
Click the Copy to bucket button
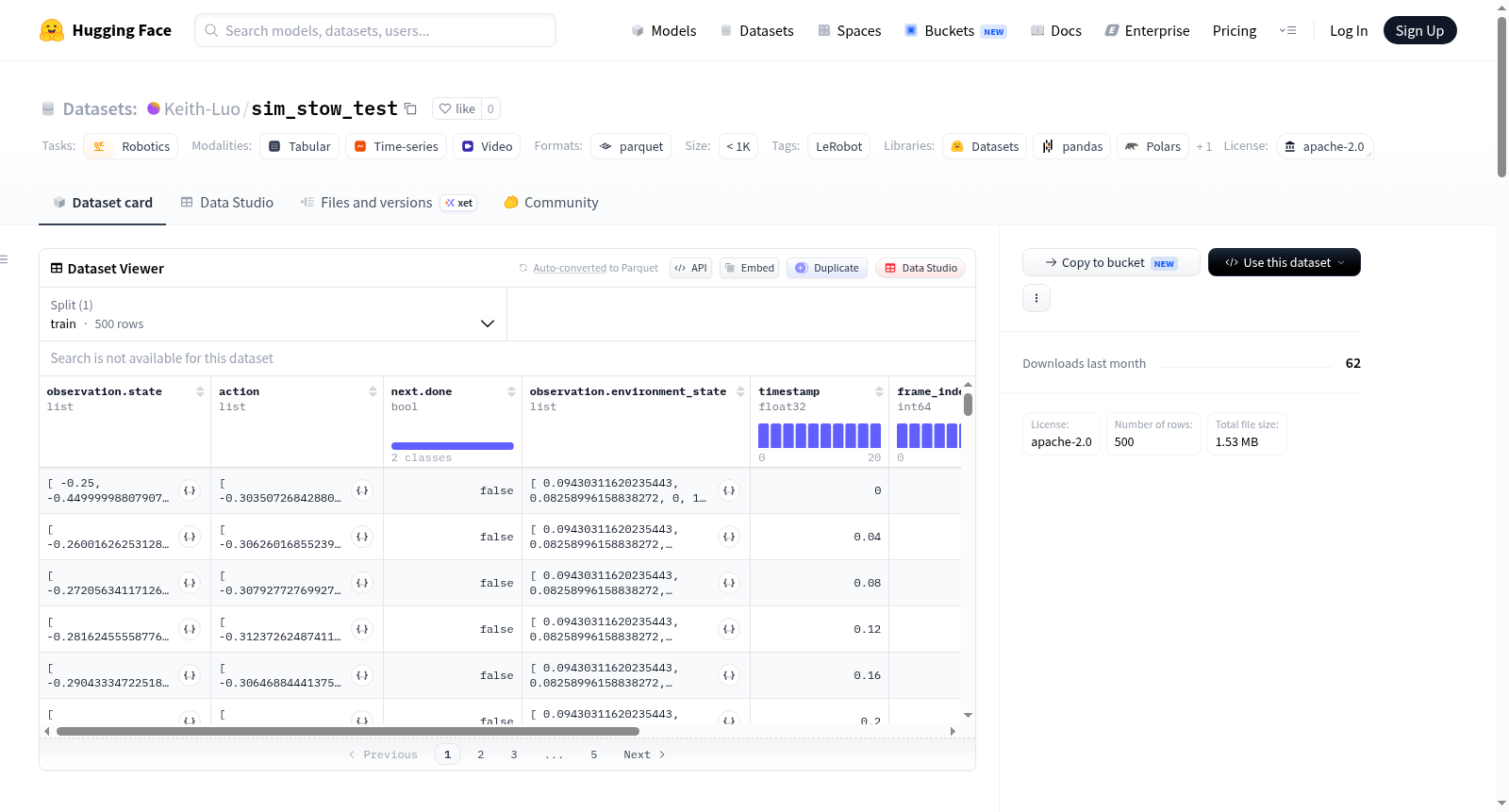point(1111,262)
